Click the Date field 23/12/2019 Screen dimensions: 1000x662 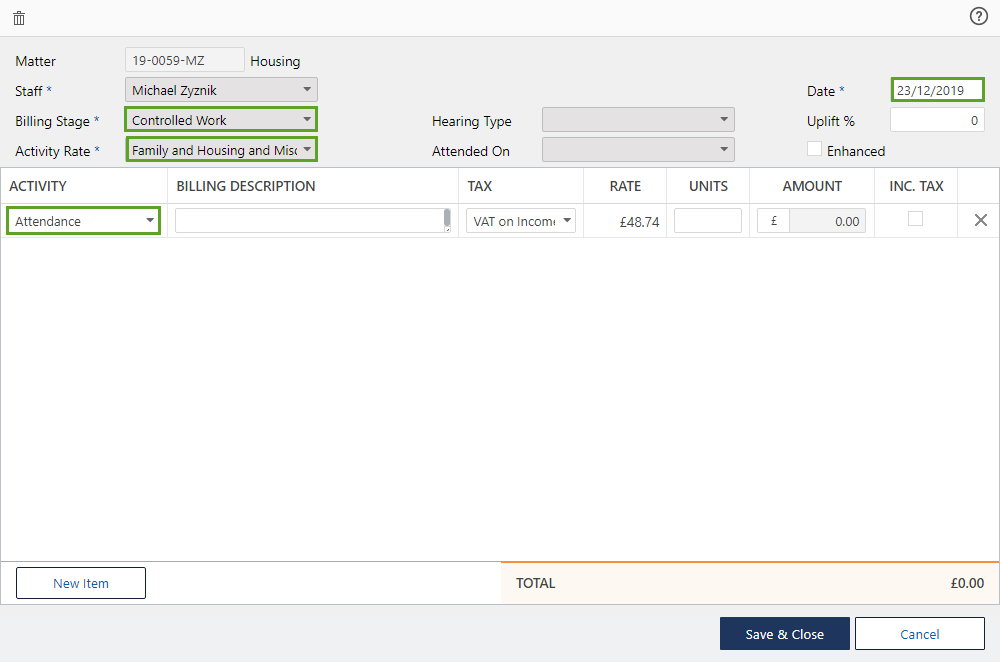tap(937, 90)
